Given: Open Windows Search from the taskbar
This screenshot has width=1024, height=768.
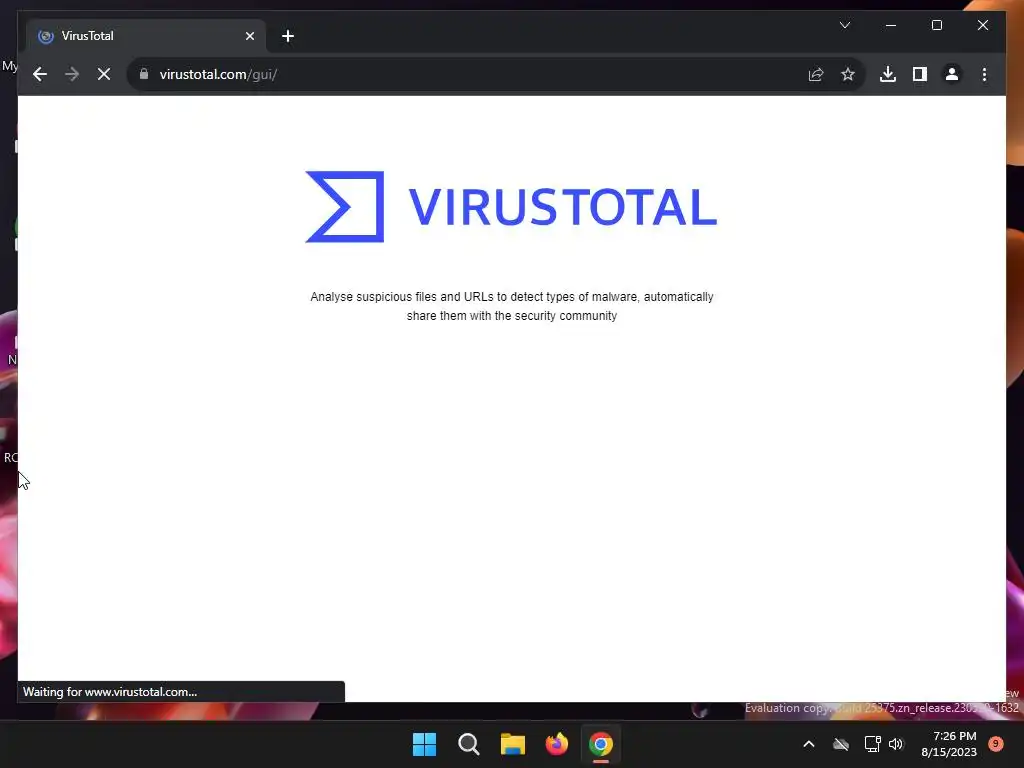Looking at the screenshot, I should (468, 744).
